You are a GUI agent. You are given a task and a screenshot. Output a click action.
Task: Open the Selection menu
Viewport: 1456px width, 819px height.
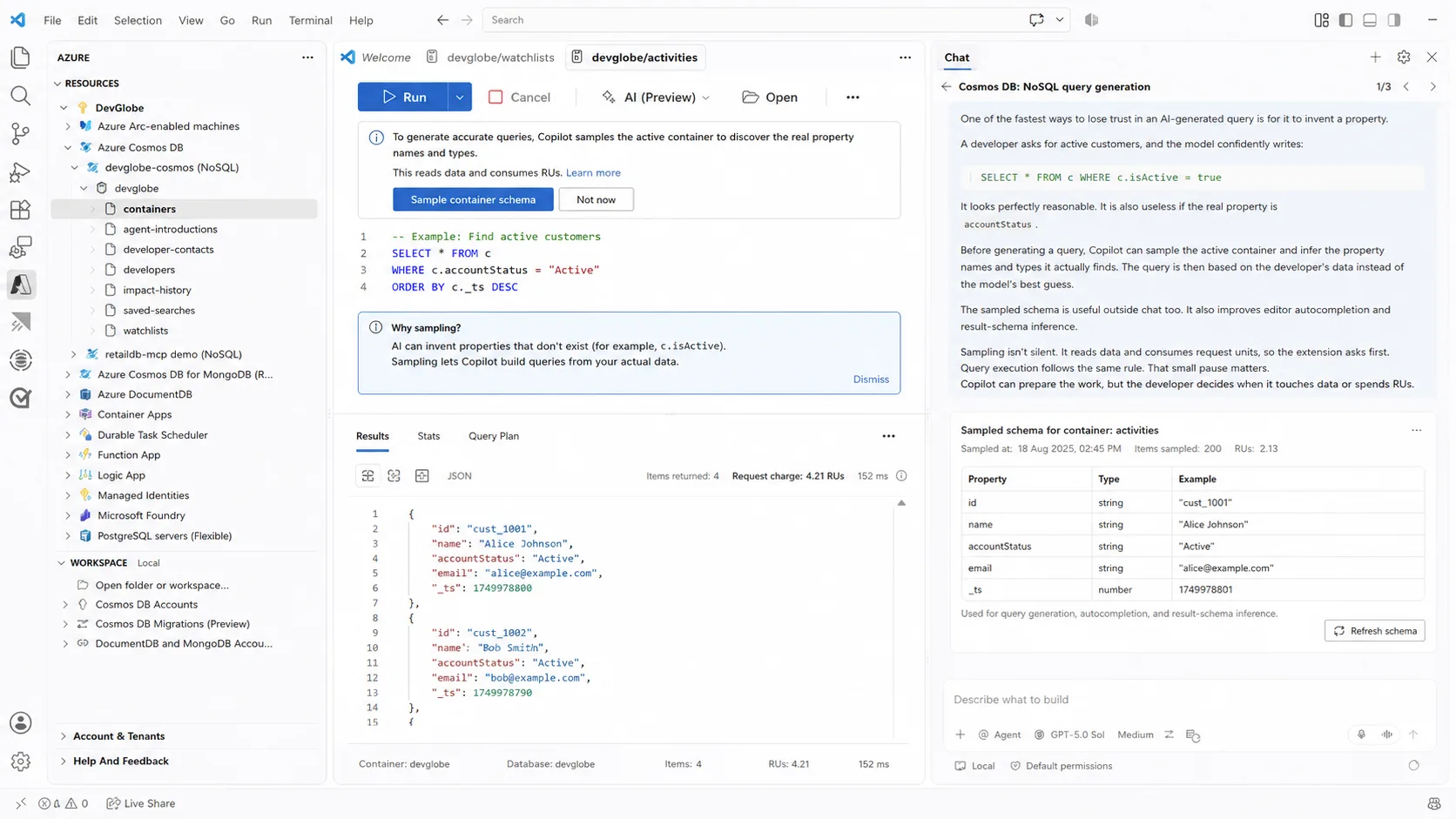pos(138,20)
